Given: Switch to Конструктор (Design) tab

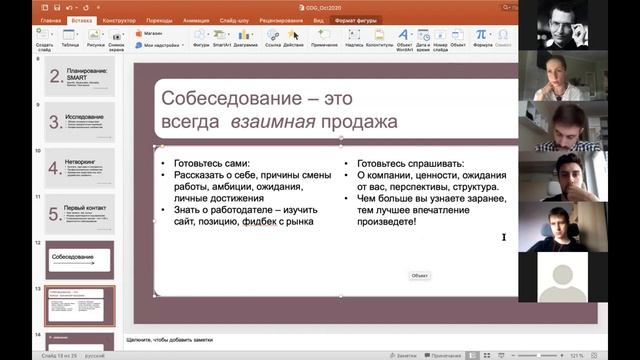Looking at the screenshot, I should (119, 20).
